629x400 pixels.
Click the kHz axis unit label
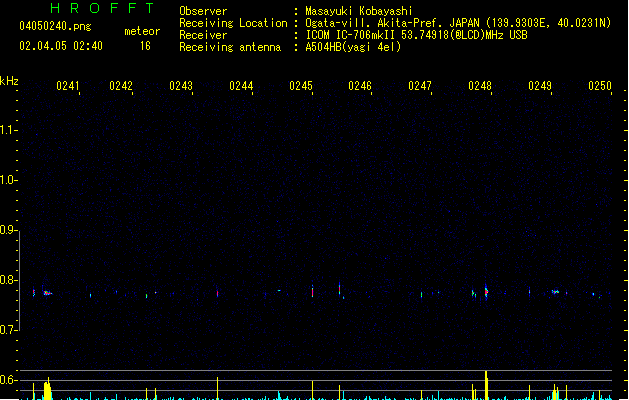[x=9, y=81]
